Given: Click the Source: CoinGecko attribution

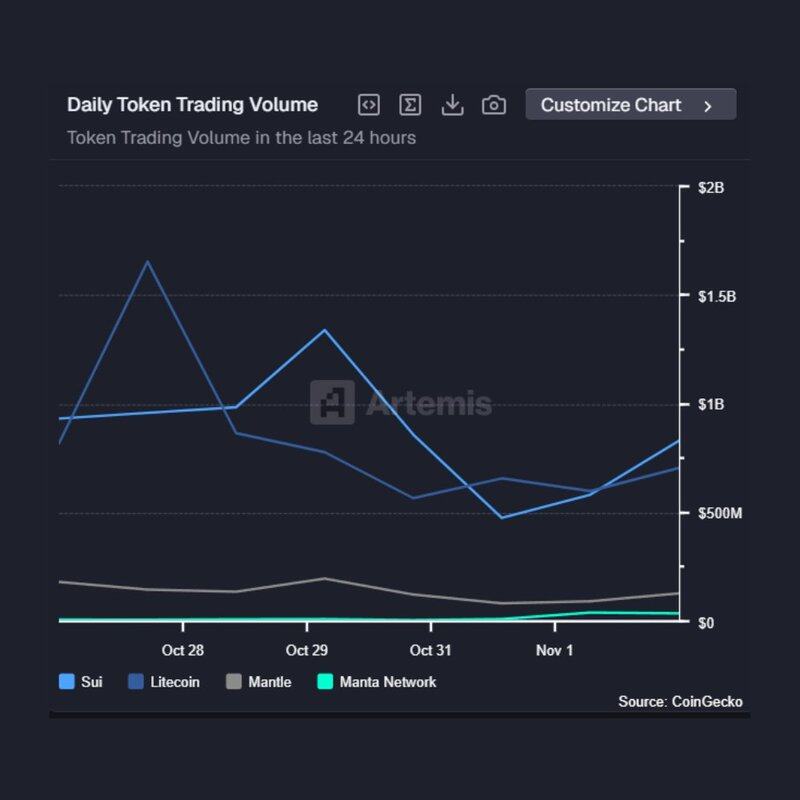Looking at the screenshot, I should [680, 702].
